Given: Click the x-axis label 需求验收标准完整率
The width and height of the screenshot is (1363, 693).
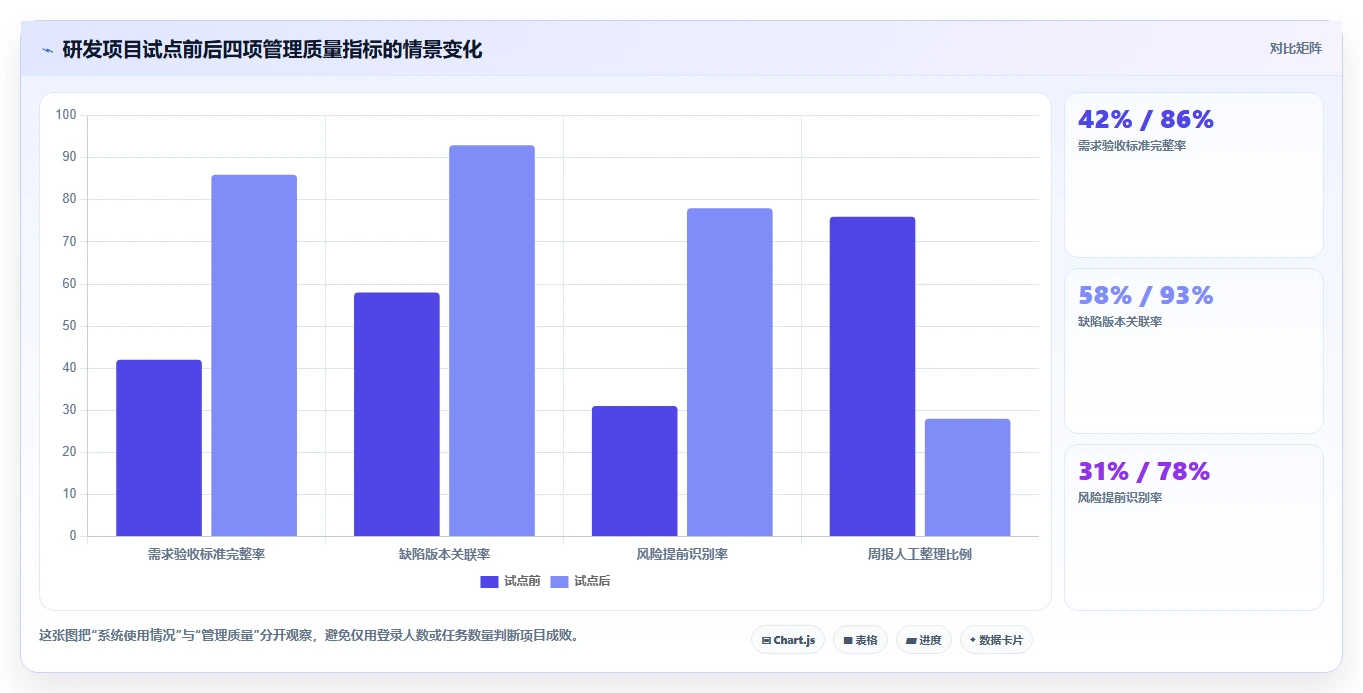Looking at the screenshot, I should pos(206,554).
